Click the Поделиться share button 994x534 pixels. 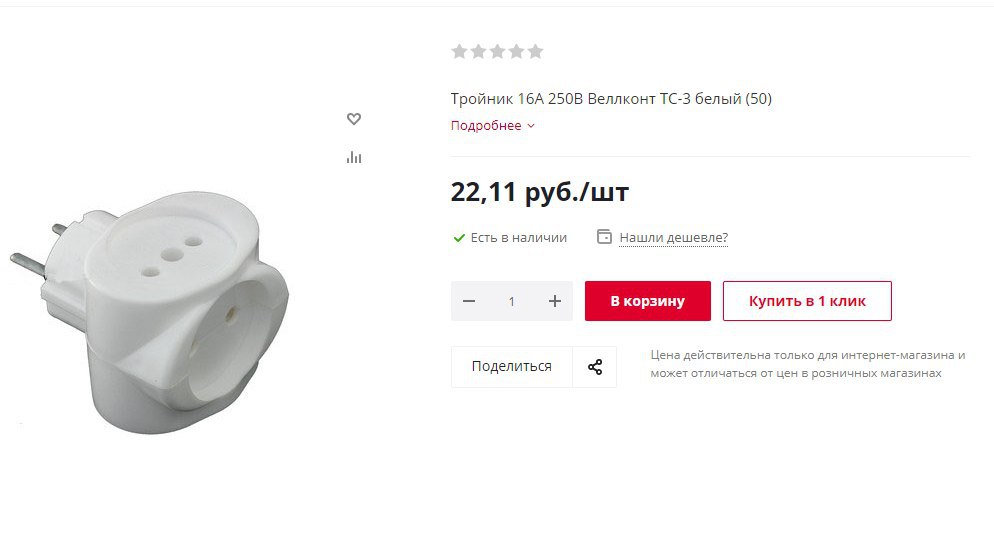pyautogui.click(x=512, y=367)
